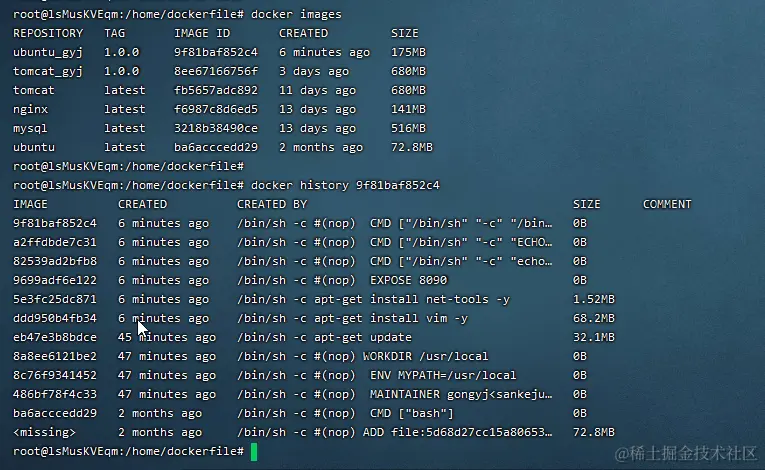Viewport: 765px width, 470px height.
Task: Click image ID 8ee67166756f
Action: [216, 71]
